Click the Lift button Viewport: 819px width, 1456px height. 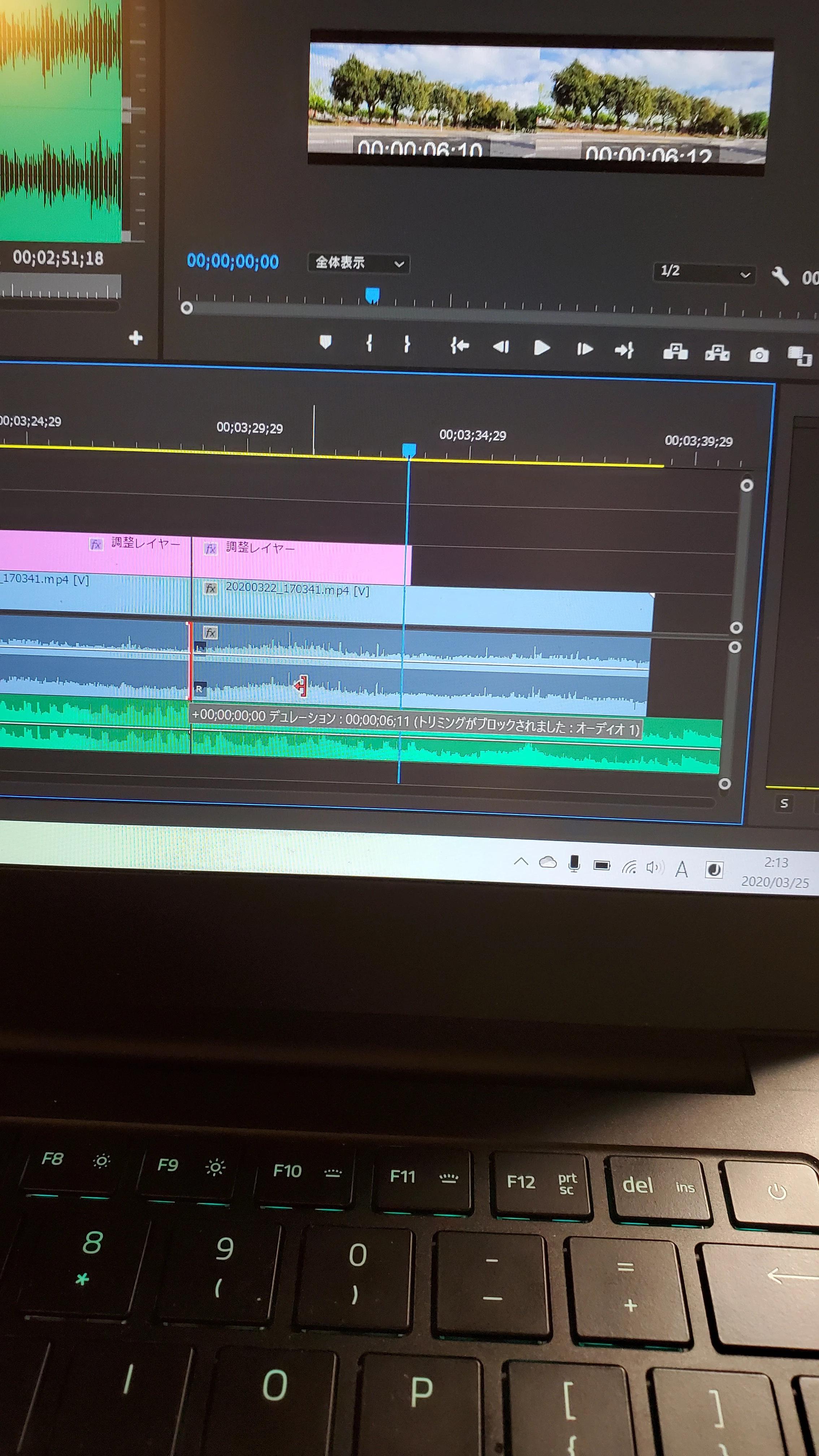tap(675, 352)
